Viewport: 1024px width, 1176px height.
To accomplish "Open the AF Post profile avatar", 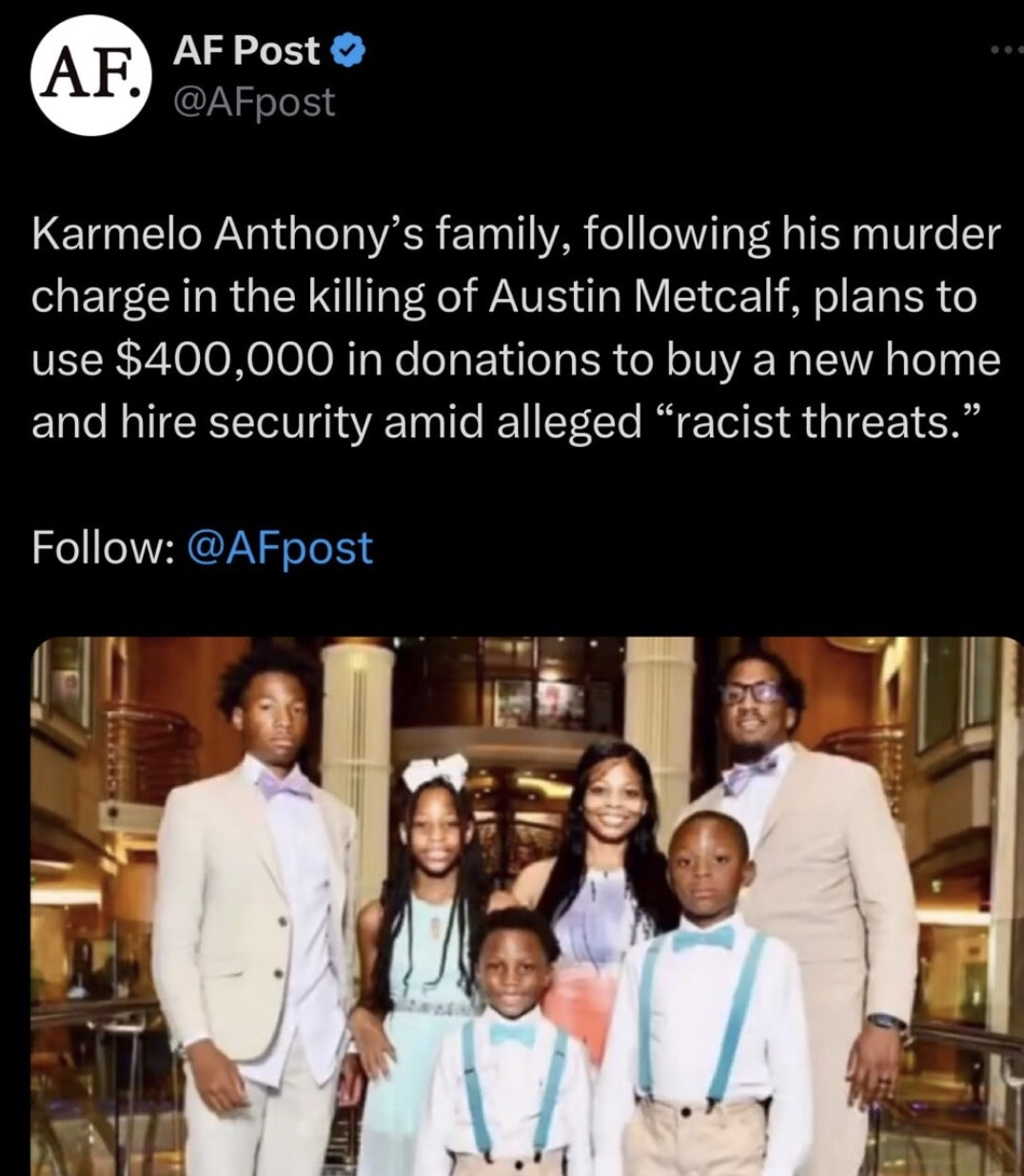I will pyautogui.click(x=92, y=76).
